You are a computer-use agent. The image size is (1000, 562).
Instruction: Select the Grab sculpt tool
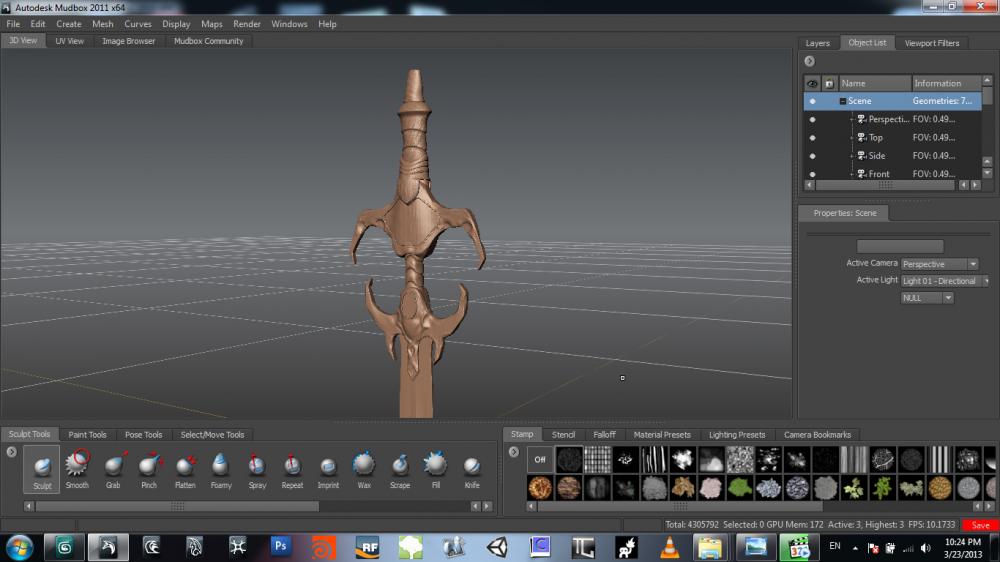113,466
